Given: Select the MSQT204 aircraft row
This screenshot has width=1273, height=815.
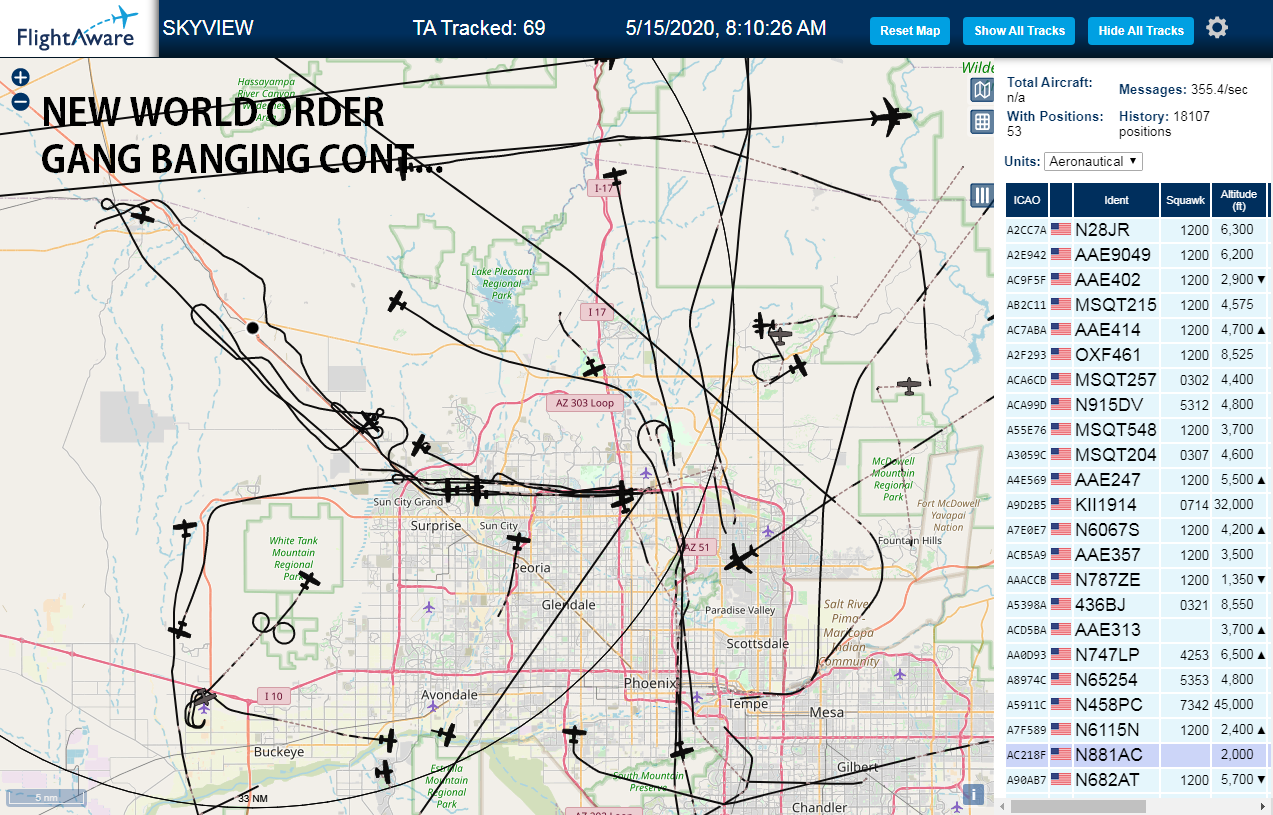Looking at the screenshot, I should click(1137, 454).
